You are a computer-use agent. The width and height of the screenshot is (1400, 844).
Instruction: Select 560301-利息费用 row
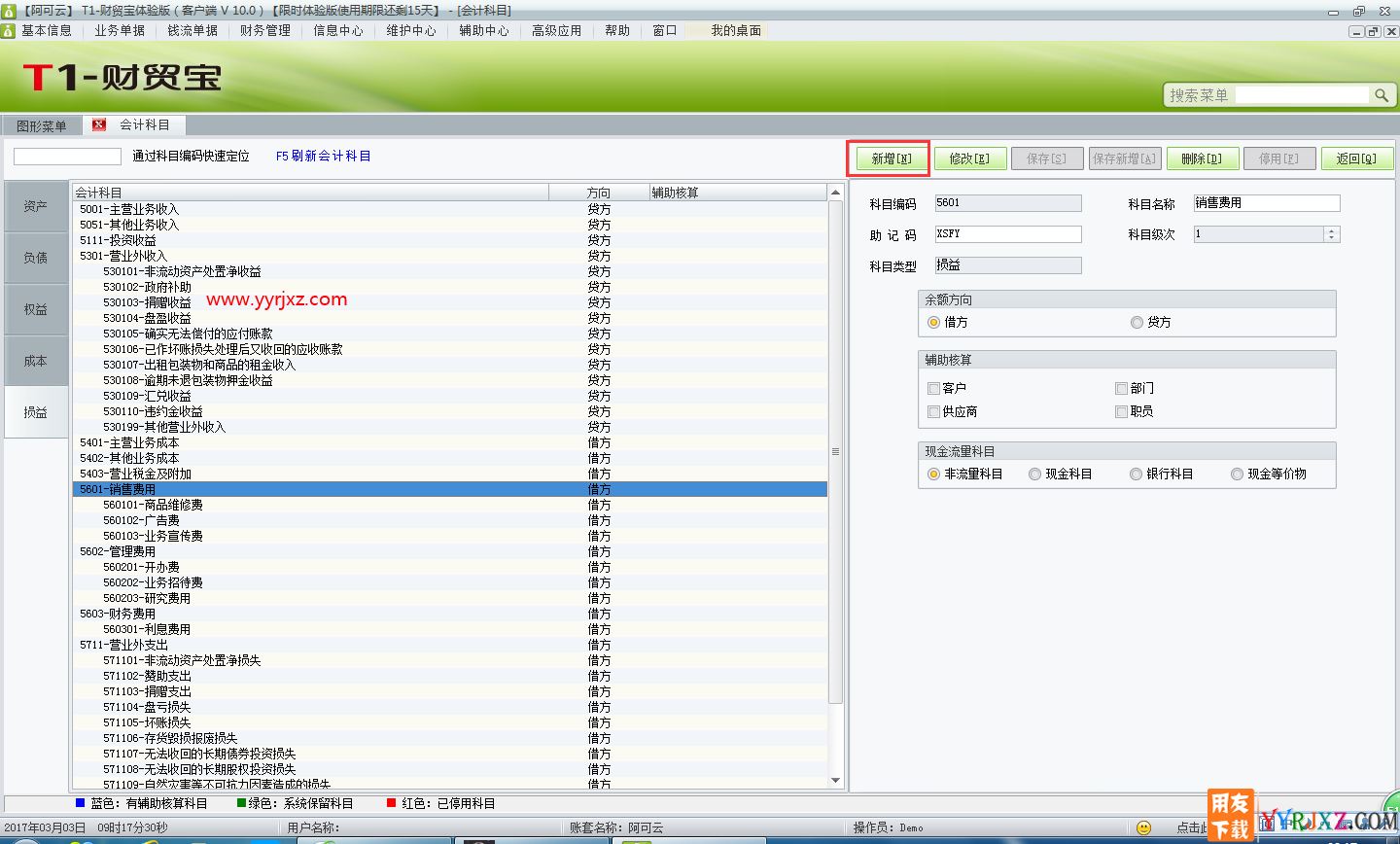450,629
